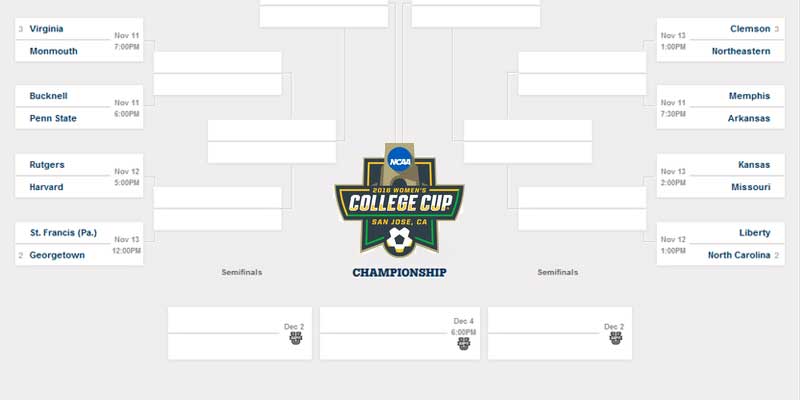Choose Penn State in the bracket
Image resolution: width=800 pixels, height=400 pixels.
pos(53,118)
